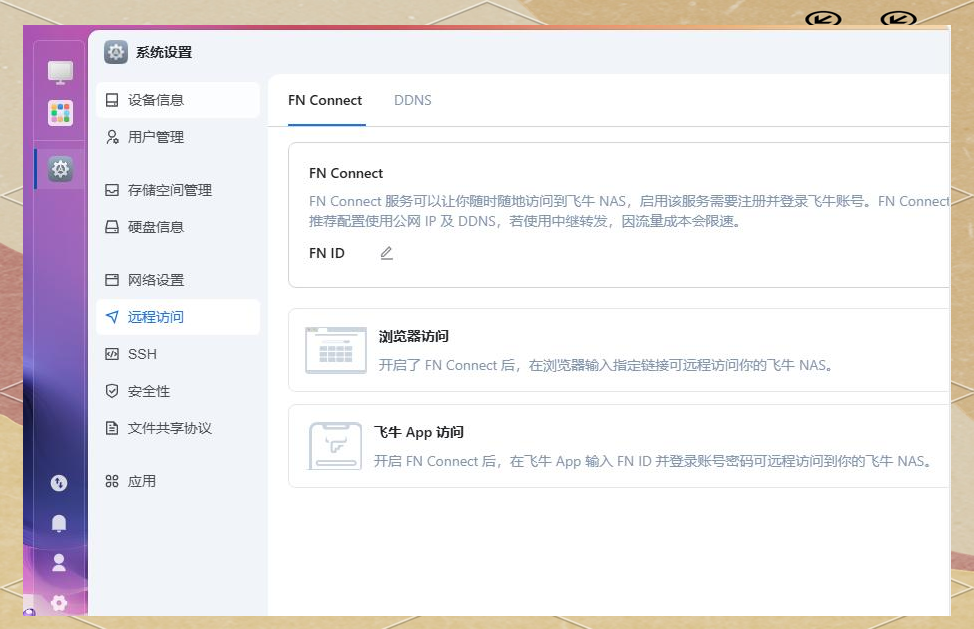Open the notification bell icon
This screenshot has width=974, height=629.
(58, 522)
